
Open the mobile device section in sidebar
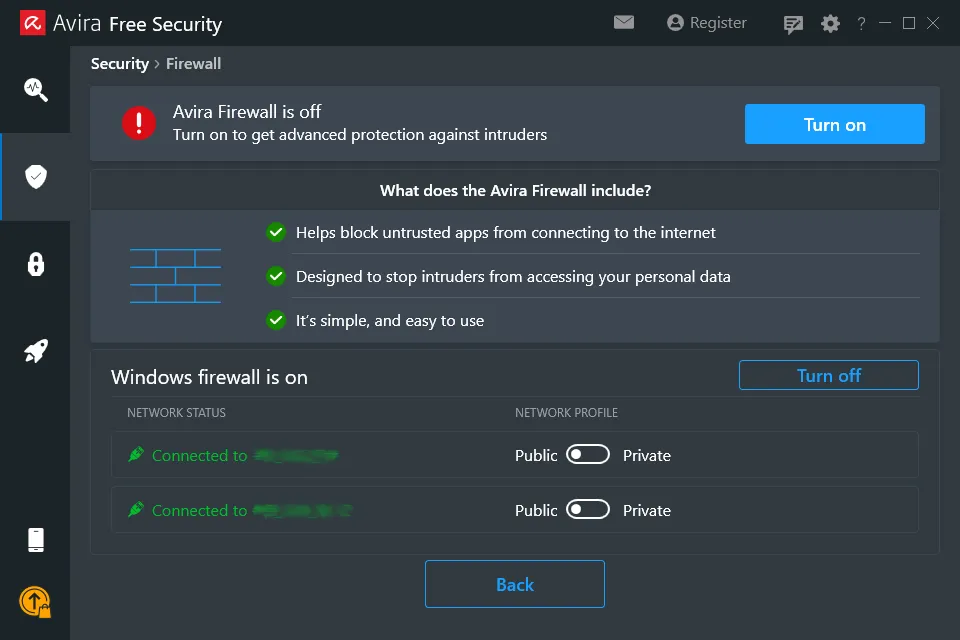36,539
